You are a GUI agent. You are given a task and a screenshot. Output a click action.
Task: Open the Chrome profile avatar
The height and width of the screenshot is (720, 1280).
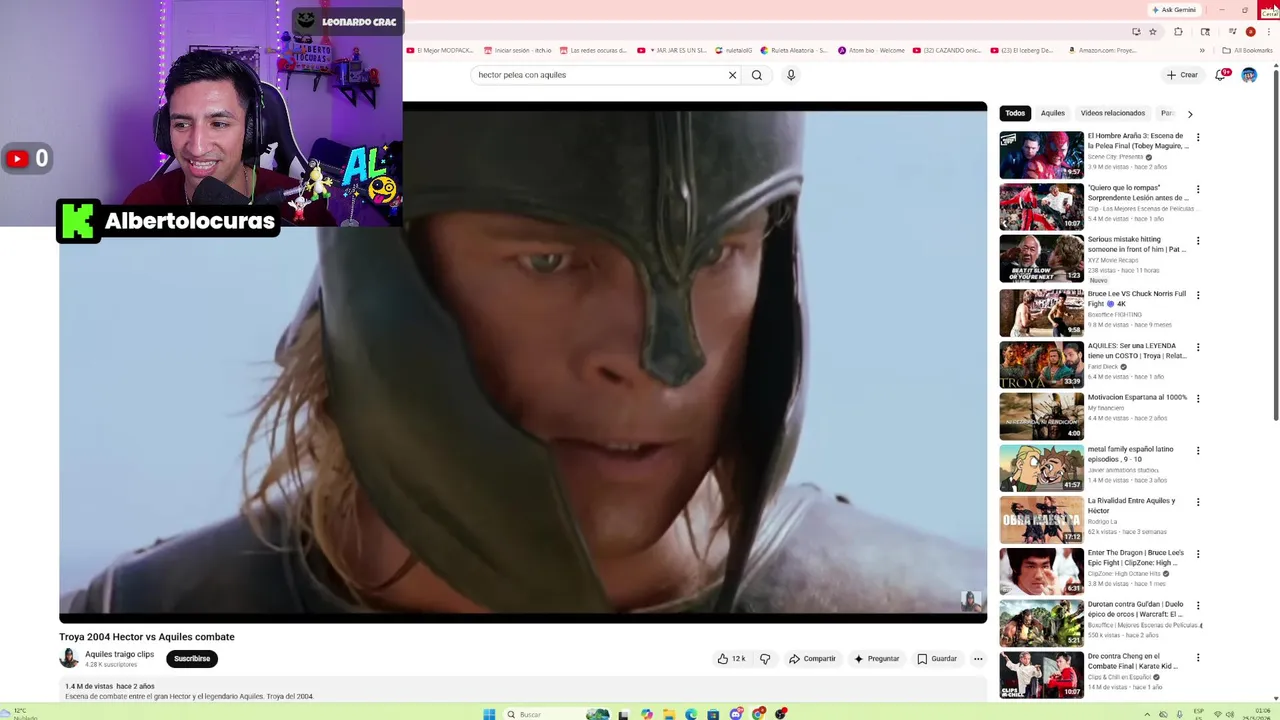pos(1250,32)
